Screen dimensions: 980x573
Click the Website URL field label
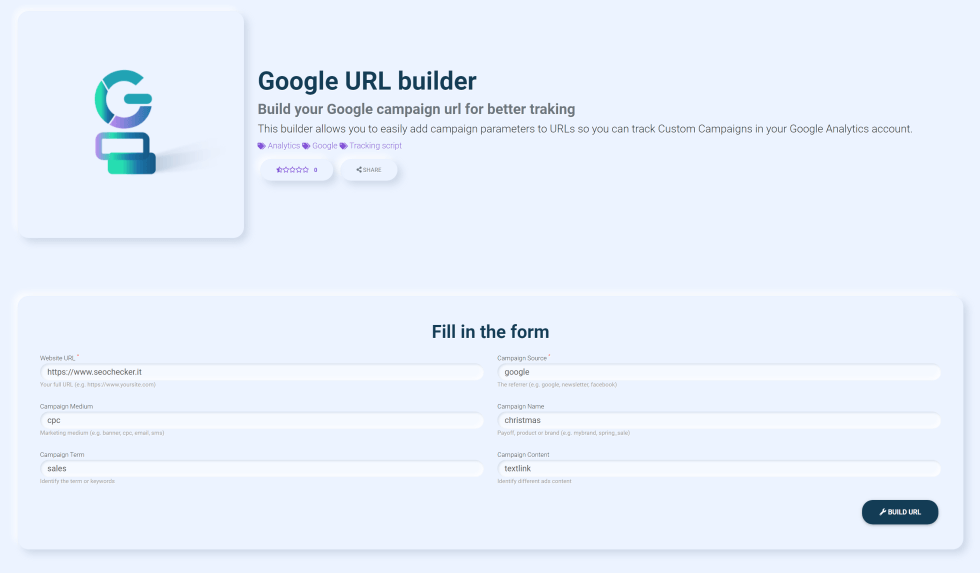click(58, 358)
